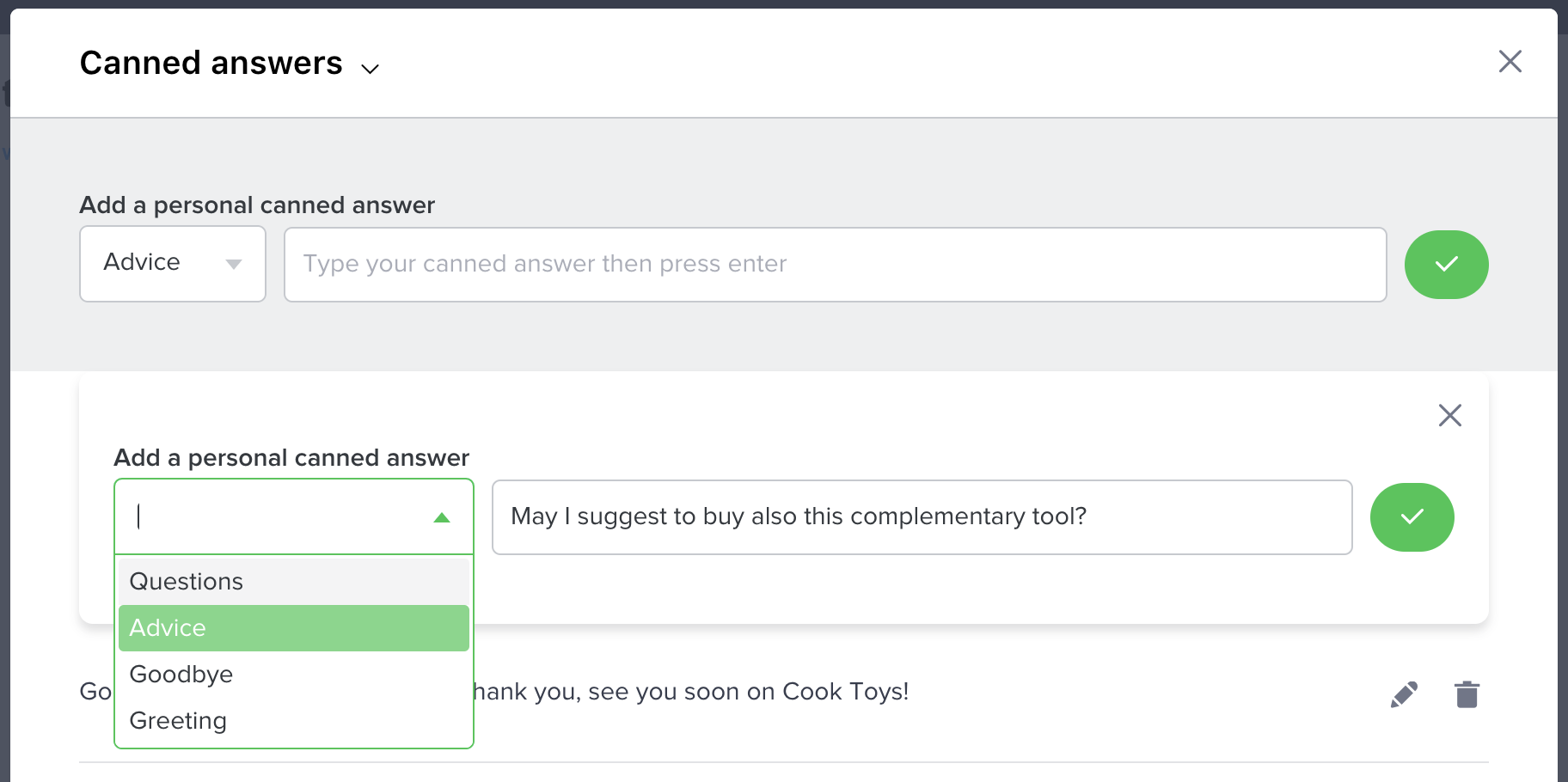Dismiss the edit card with its X icon
This screenshot has height=782, width=1568.
(1449, 415)
